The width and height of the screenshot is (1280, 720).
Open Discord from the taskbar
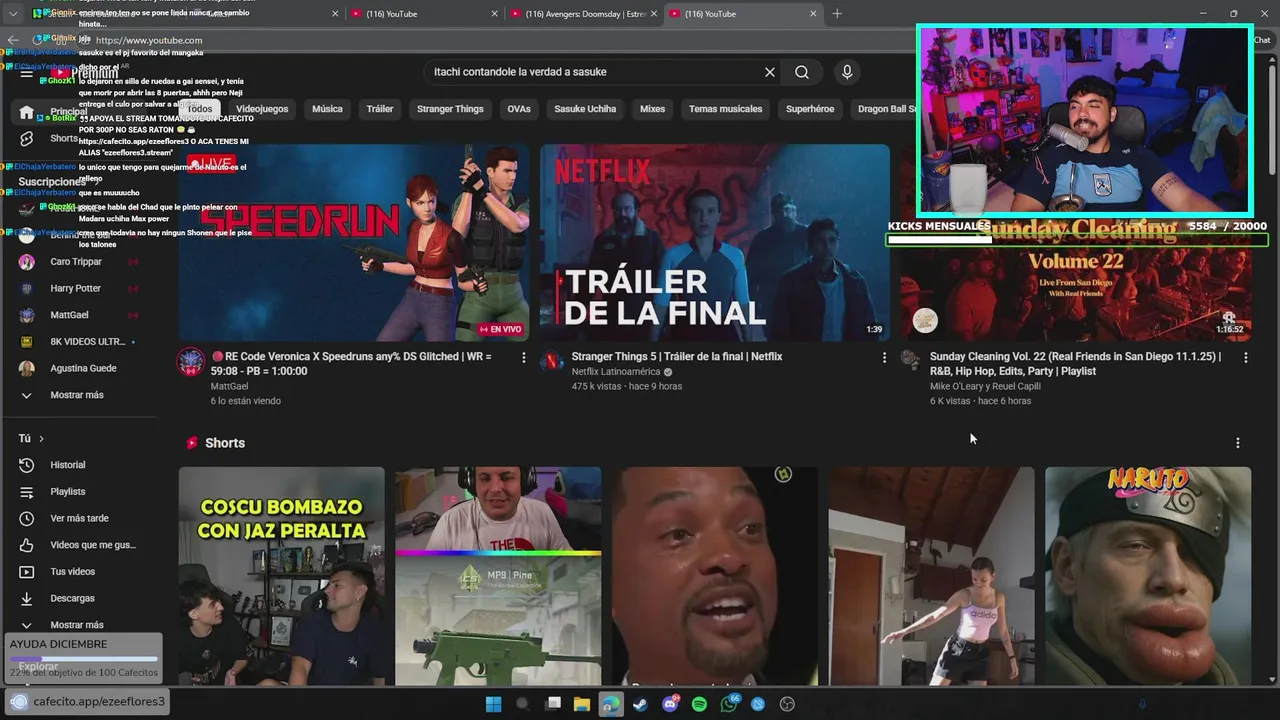click(670, 704)
